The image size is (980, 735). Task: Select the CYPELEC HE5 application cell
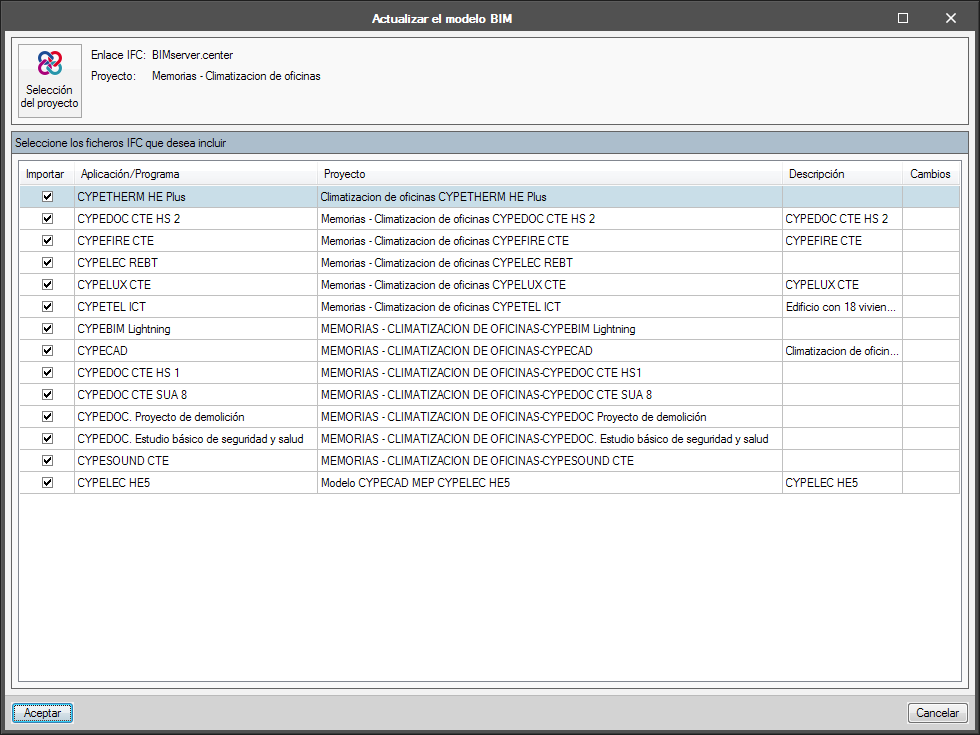pos(196,482)
